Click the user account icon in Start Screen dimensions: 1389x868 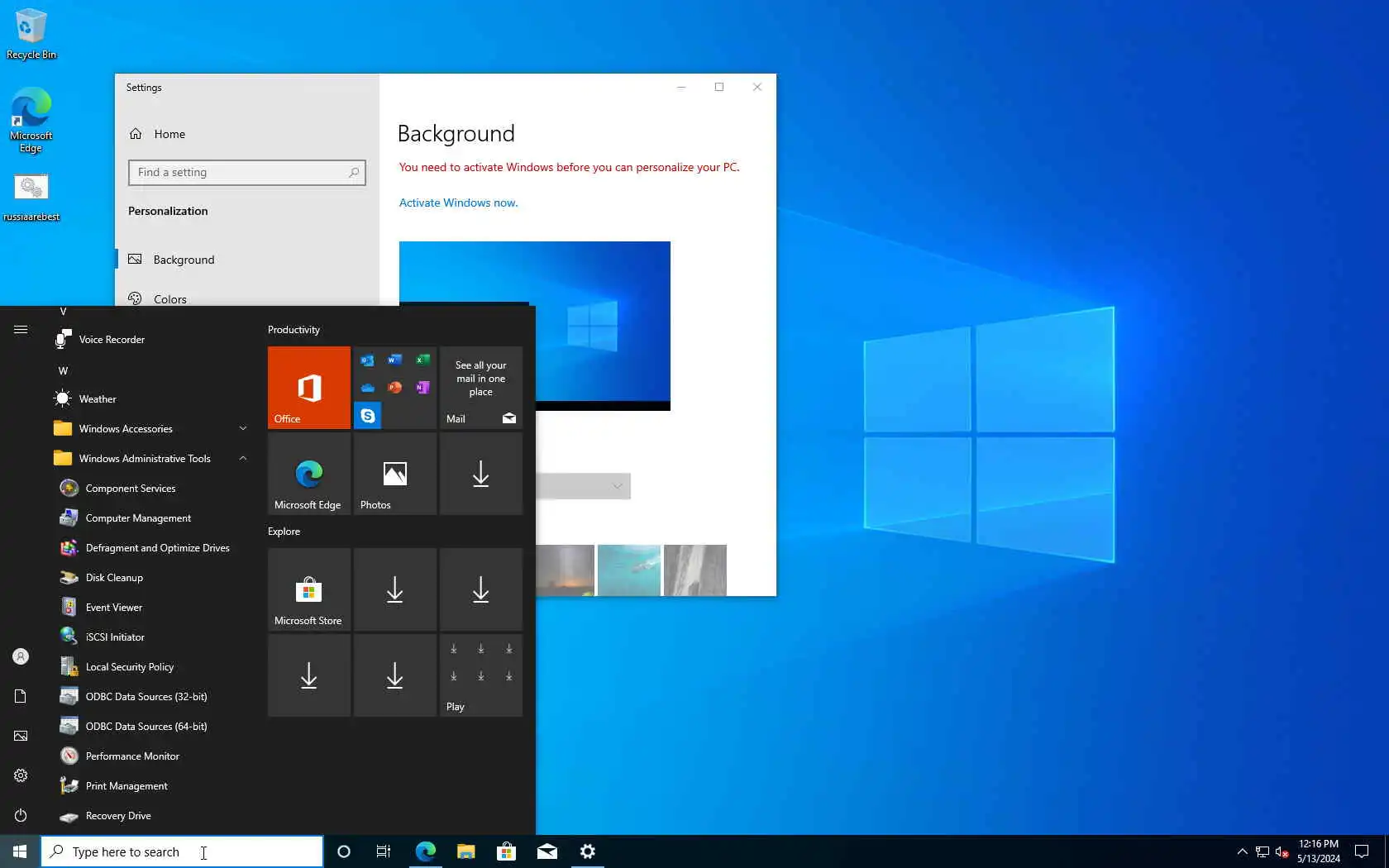pyautogui.click(x=21, y=656)
